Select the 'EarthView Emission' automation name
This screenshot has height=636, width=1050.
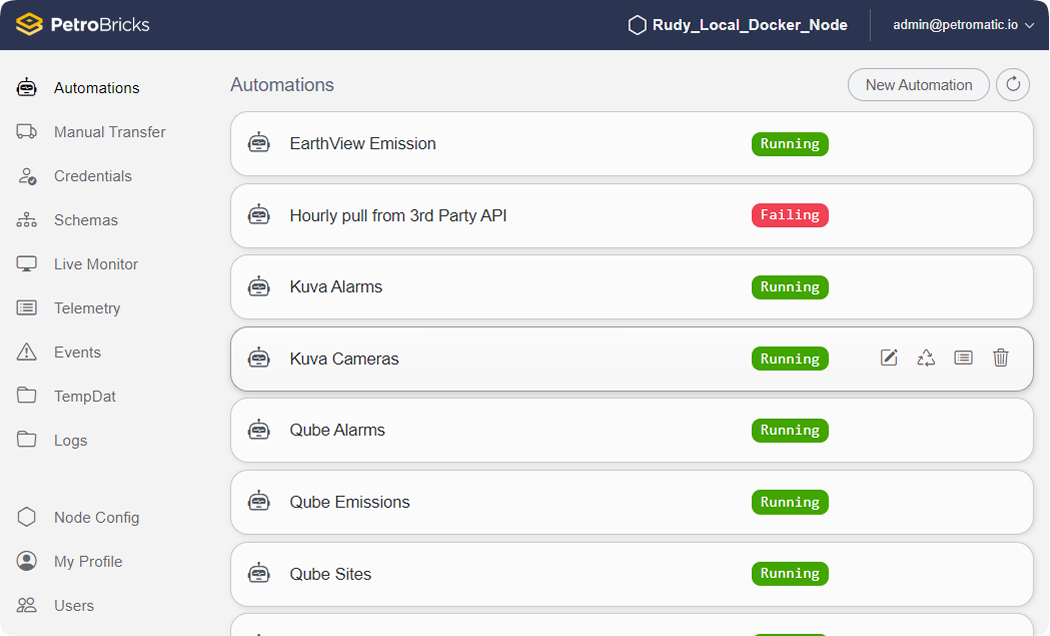pyautogui.click(x=362, y=143)
